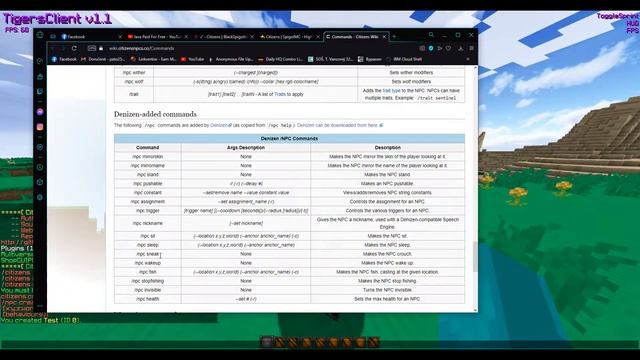Screen dimensions: 640x360
Task: Click the /npc fish command cell
Action: [x=148, y=272]
